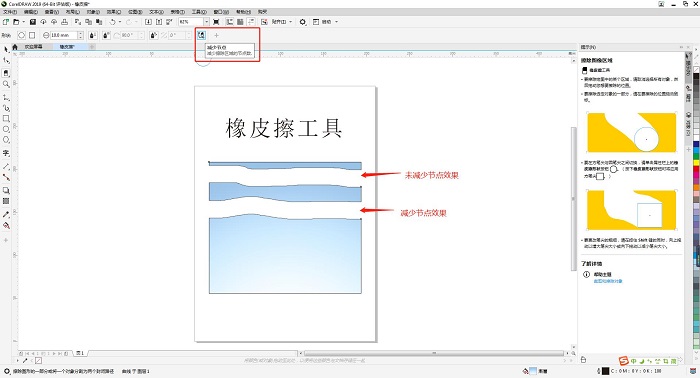The width and height of the screenshot is (700, 378).
Task: Toggle the show rulers button
Action: click(x=229, y=22)
